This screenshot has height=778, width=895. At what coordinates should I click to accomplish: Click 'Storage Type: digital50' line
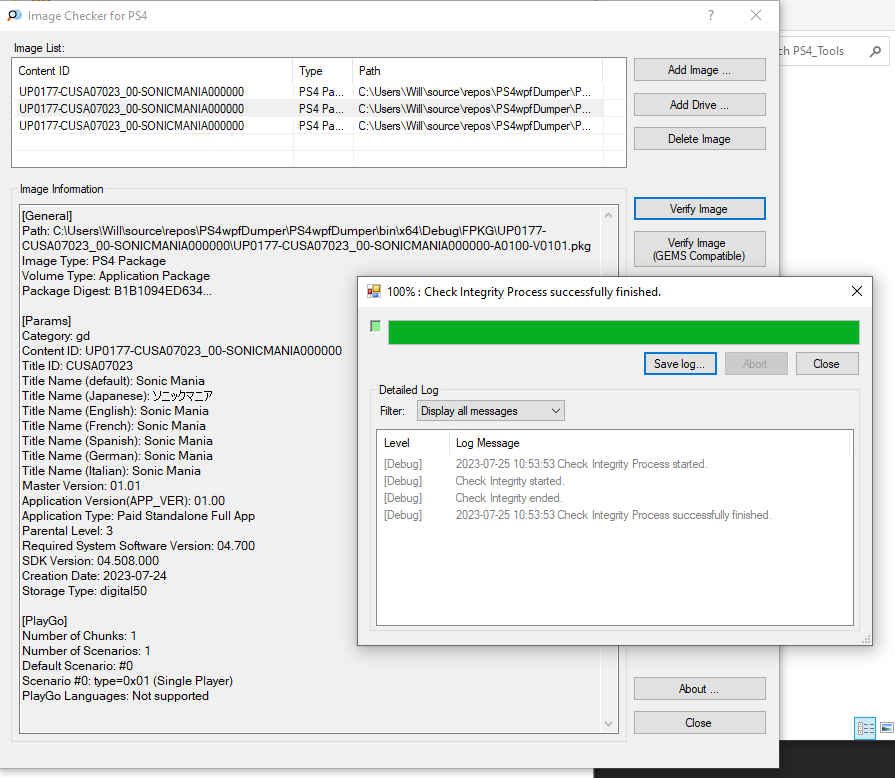84,591
